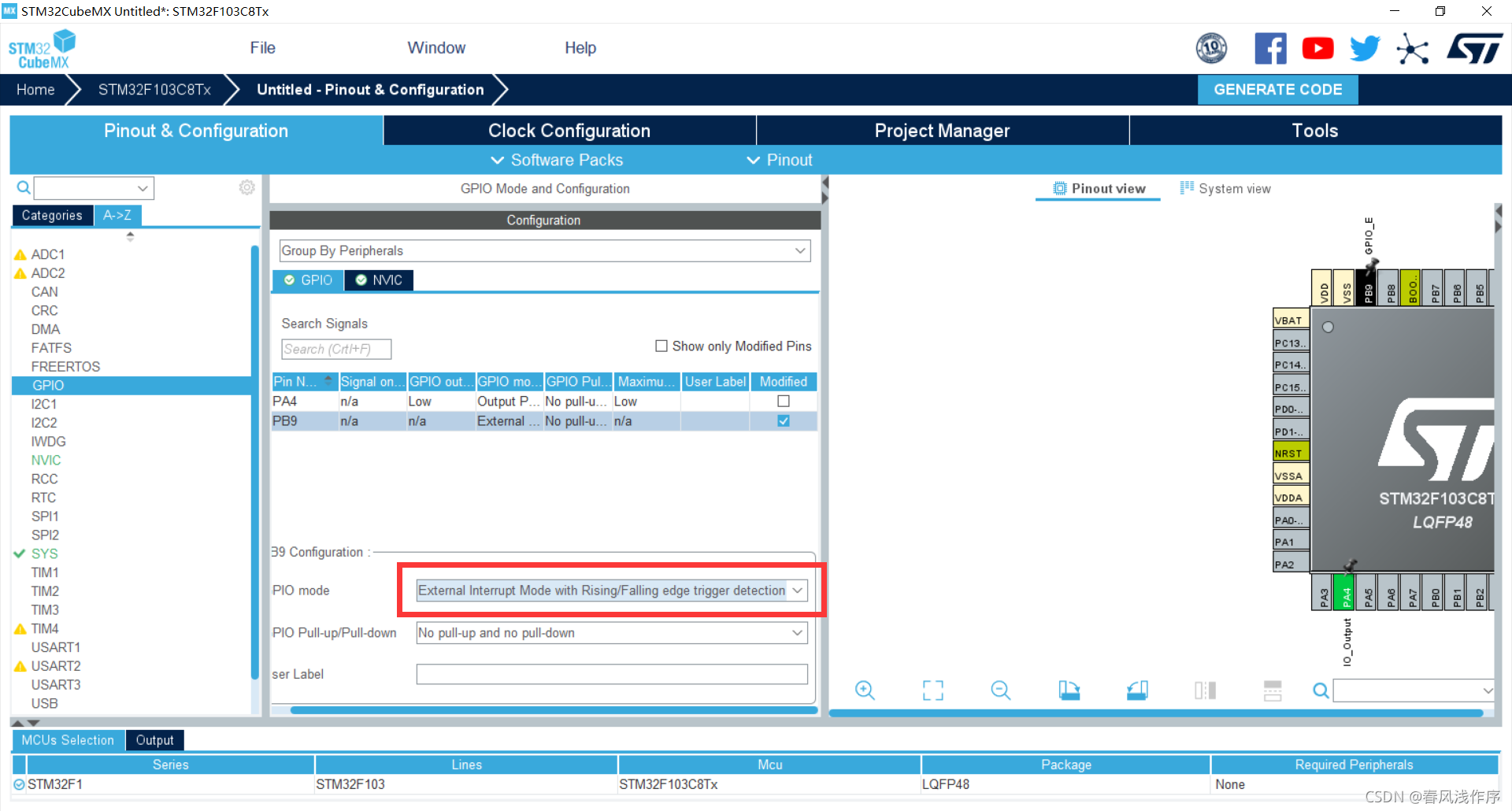Open the Facebook link icon
The width and height of the screenshot is (1512, 811).
[1270, 49]
